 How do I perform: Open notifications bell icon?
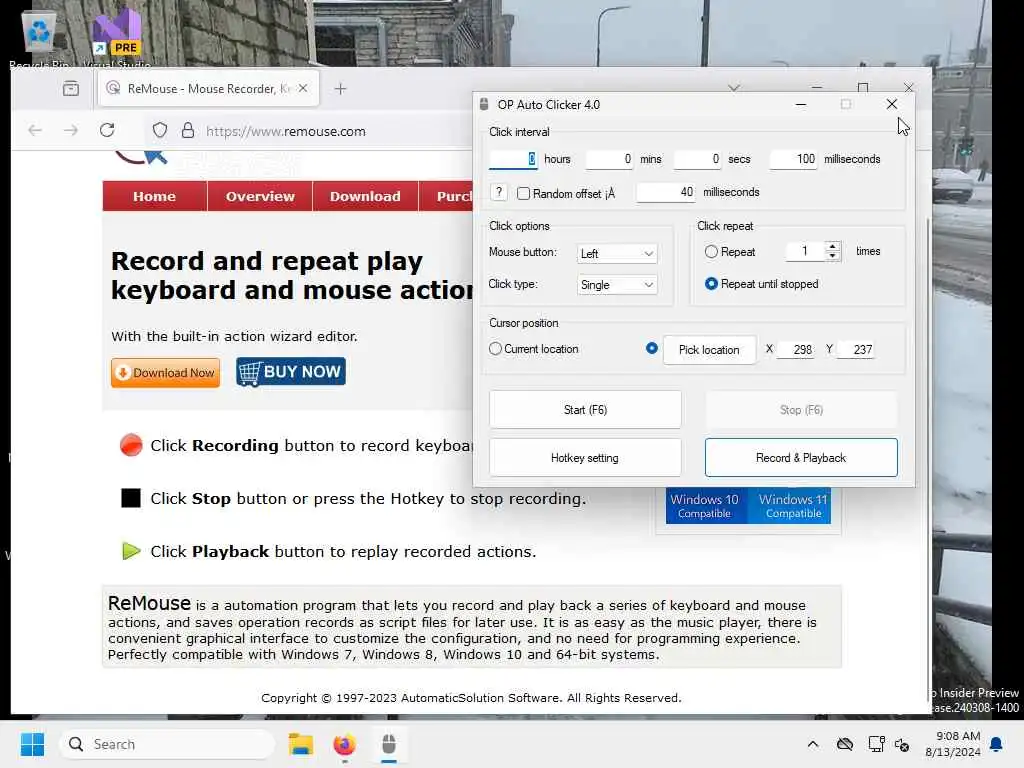tap(997, 744)
